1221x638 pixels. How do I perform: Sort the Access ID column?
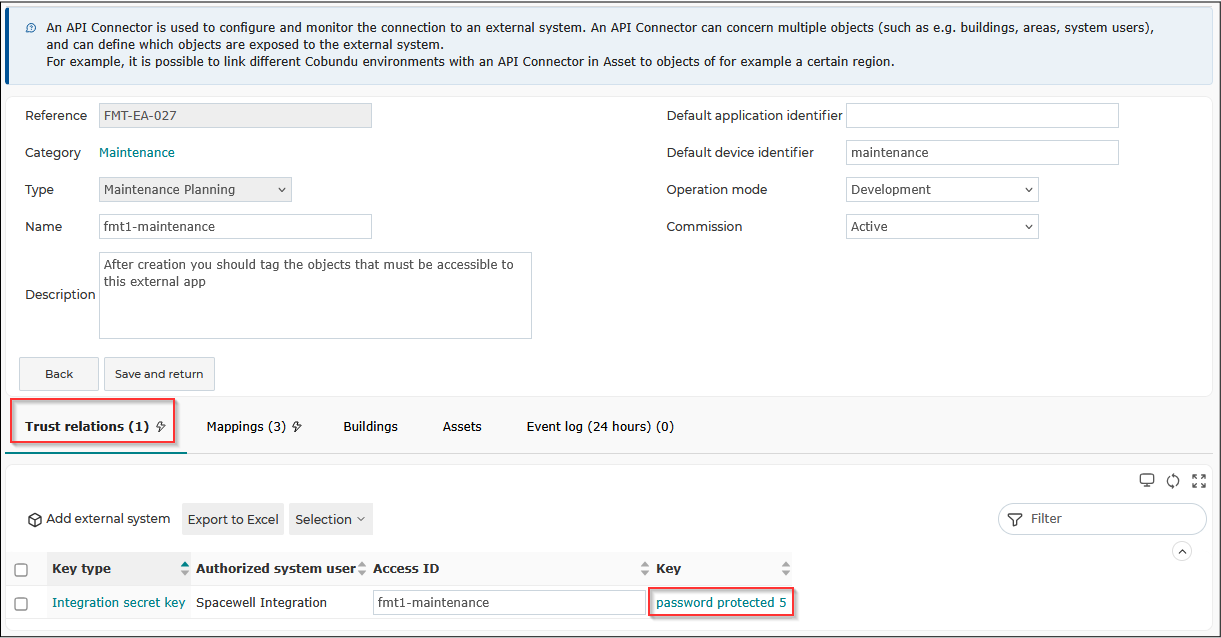click(645, 569)
